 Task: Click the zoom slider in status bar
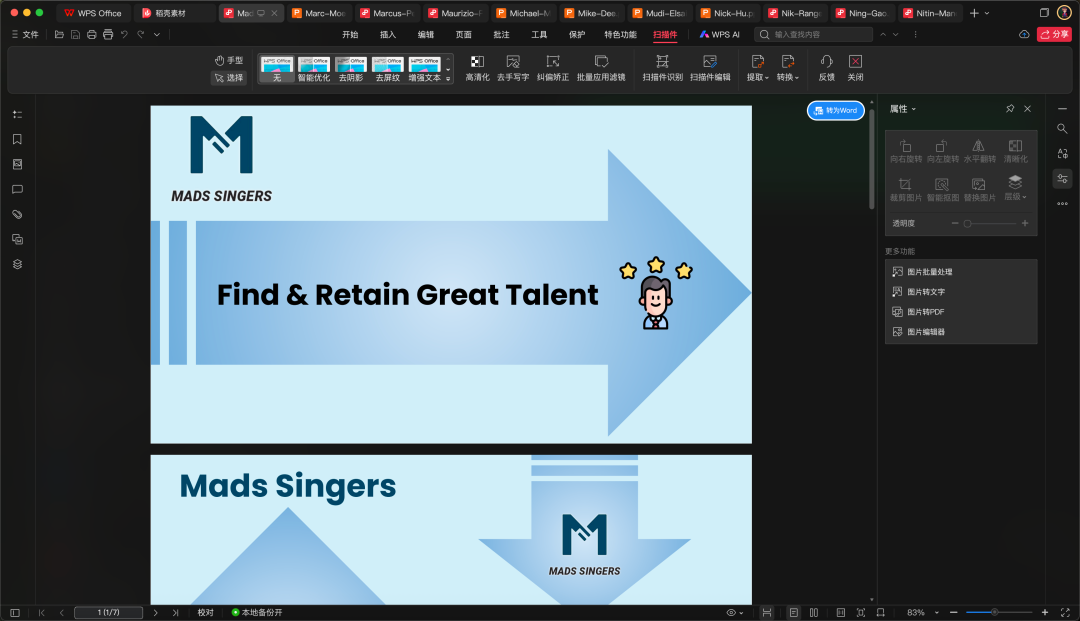pyautogui.click(x=999, y=612)
